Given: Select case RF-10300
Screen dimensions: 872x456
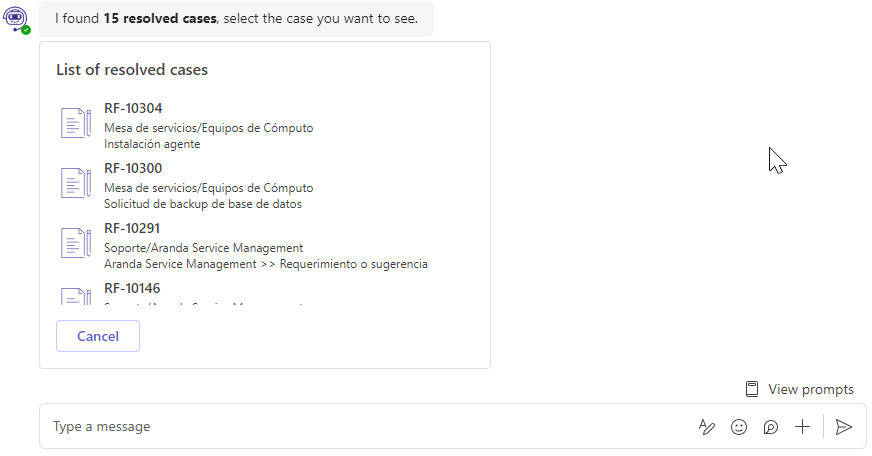Looking at the screenshot, I should point(133,169).
